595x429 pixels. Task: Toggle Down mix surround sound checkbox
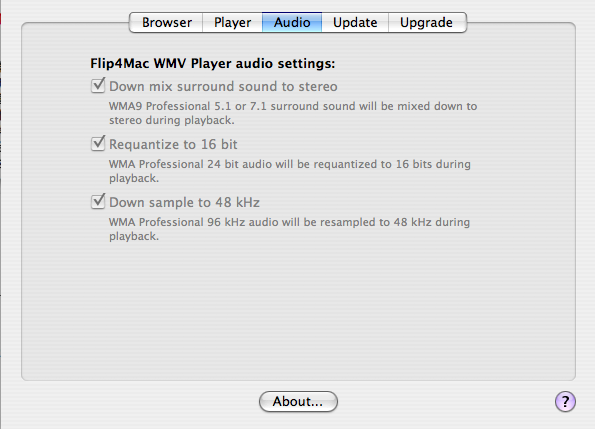(98, 86)
